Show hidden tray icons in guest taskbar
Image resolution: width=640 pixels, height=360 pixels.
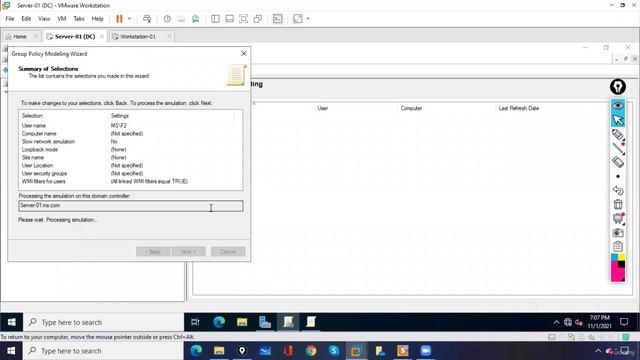556,322
